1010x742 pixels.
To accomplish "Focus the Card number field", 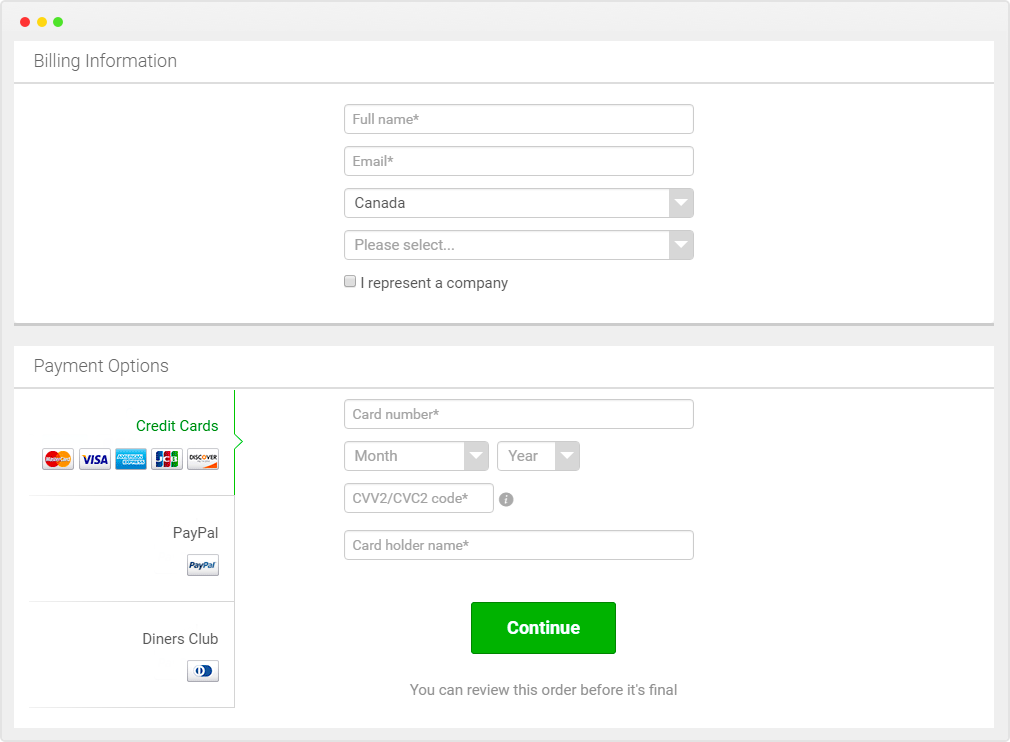I will point(519,414).
